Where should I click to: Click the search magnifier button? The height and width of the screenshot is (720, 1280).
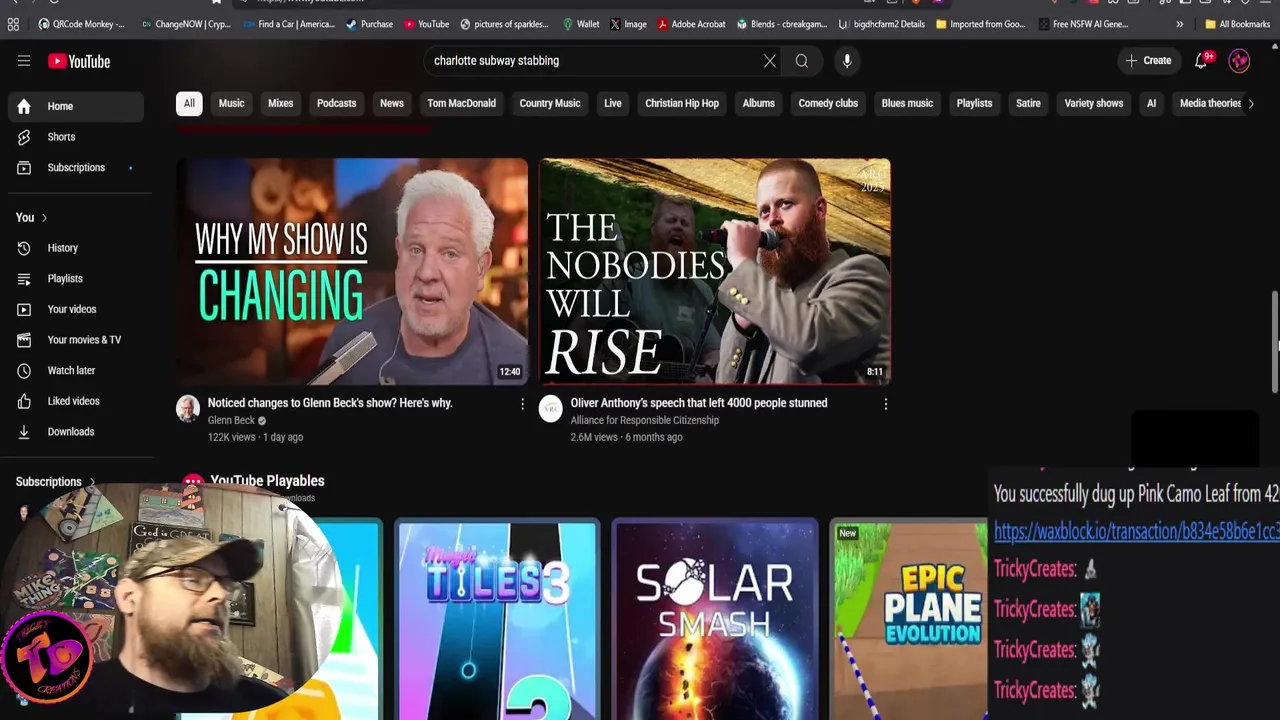802,61
